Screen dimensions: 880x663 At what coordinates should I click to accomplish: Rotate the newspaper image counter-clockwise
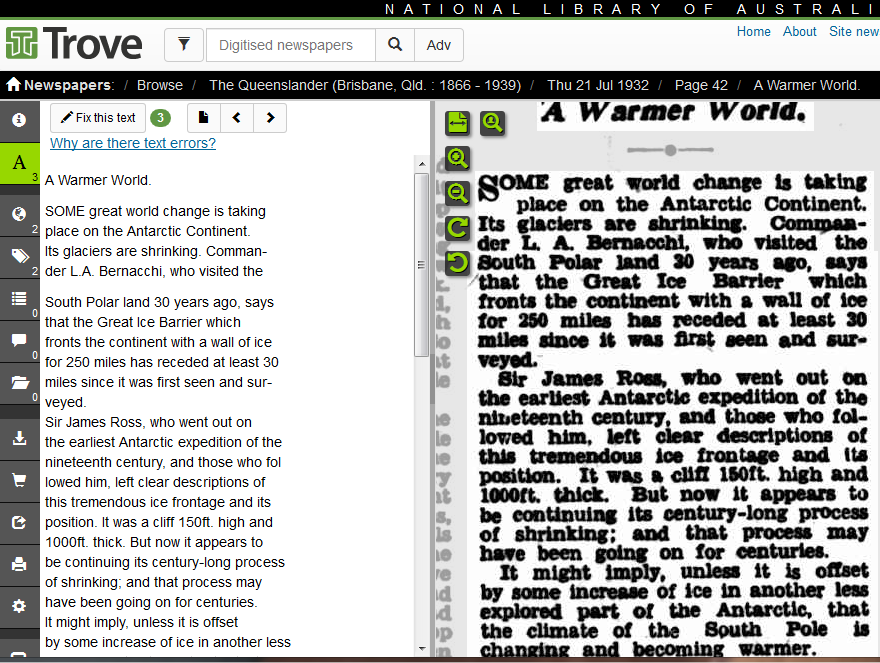pyautogui.click(x=457, y=263)
